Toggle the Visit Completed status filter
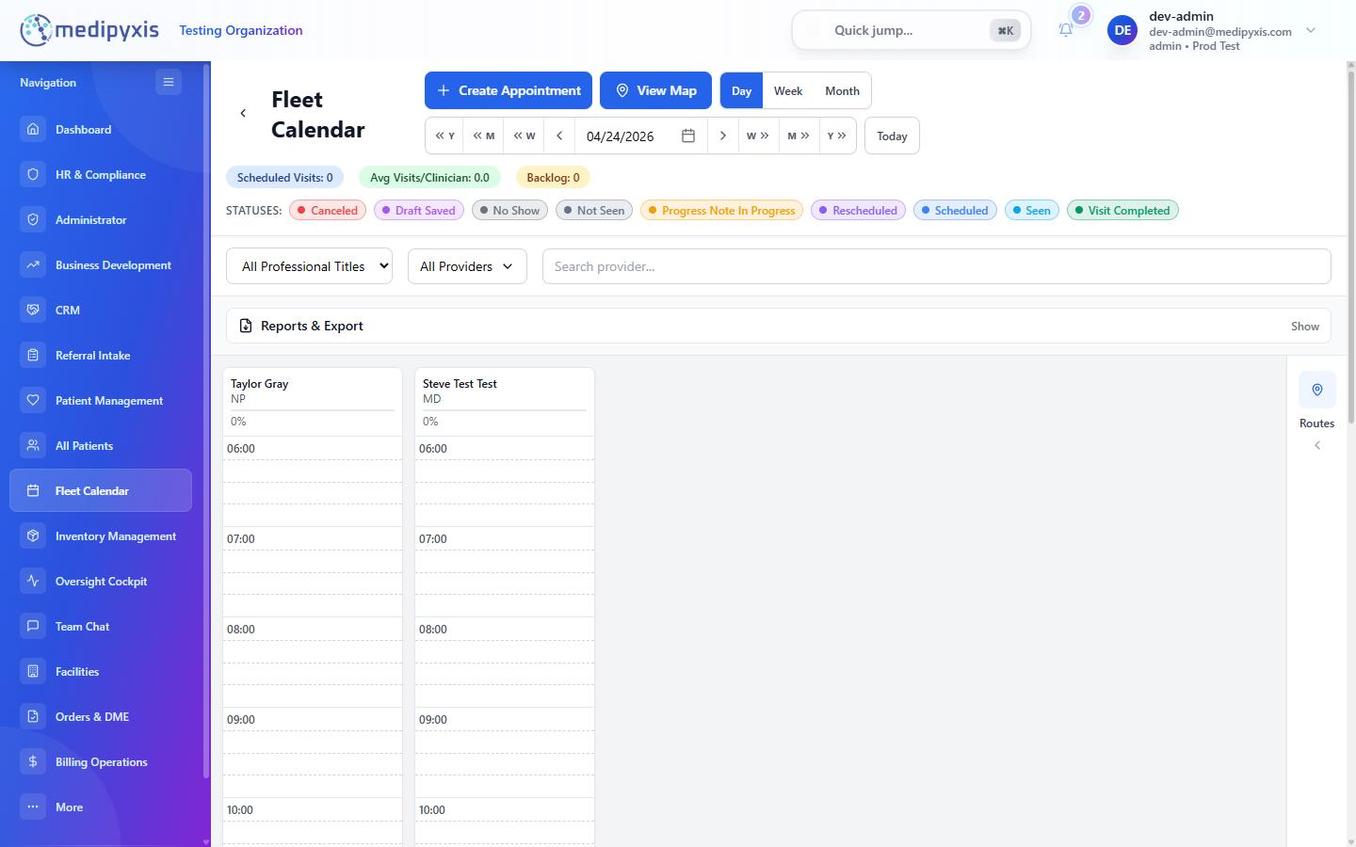This screenshot has height=847, width=1356. tap(1123, 210)
